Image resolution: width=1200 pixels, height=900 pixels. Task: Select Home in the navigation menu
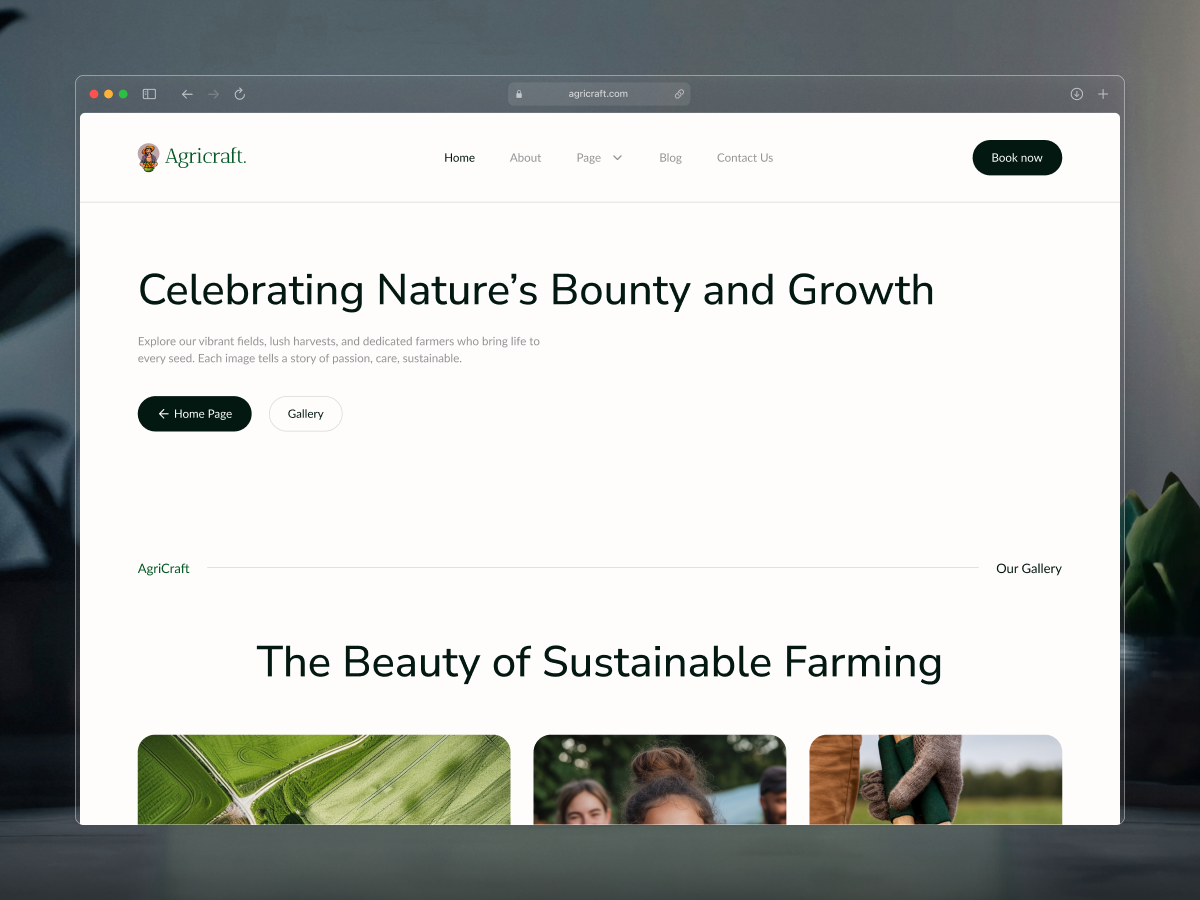click(x=459, y=157)
